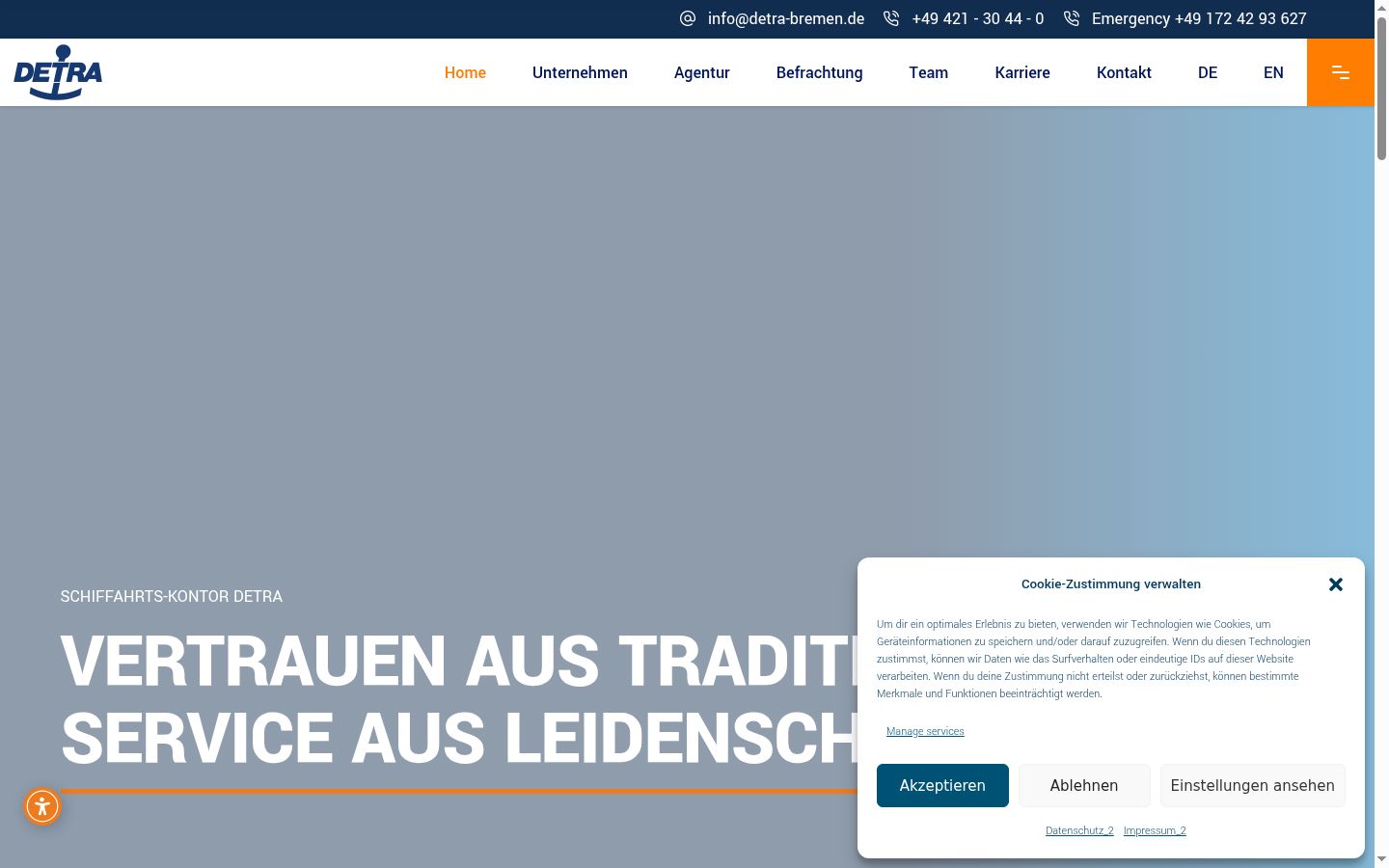Click Einstellungen ansehen button
The width and height of the screenshot is (1389, 868).
(1253, 785)
